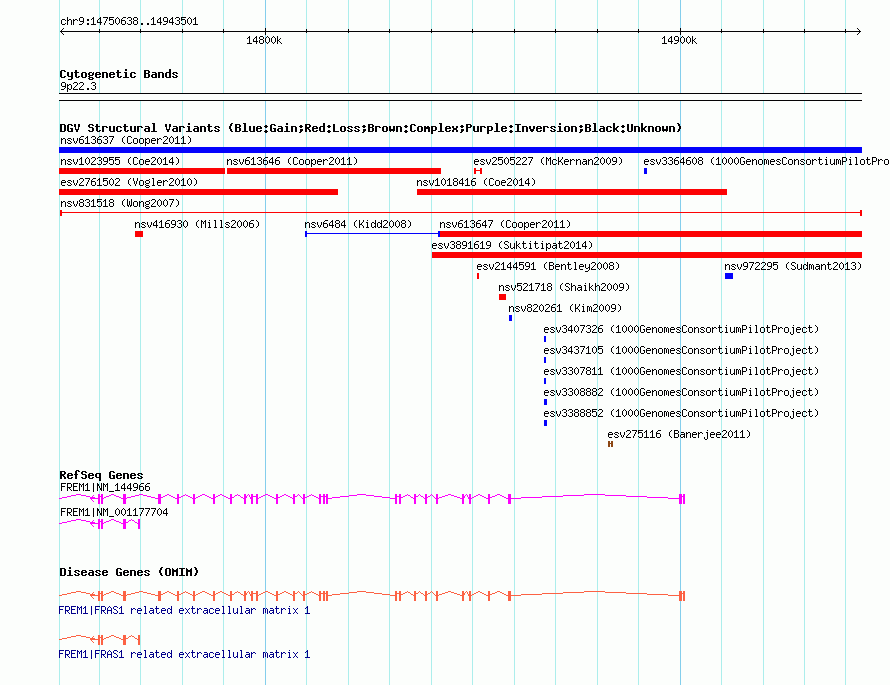Click the 14900k ruler tick label
The image size is (890, 685).
[x=679, y=40]
